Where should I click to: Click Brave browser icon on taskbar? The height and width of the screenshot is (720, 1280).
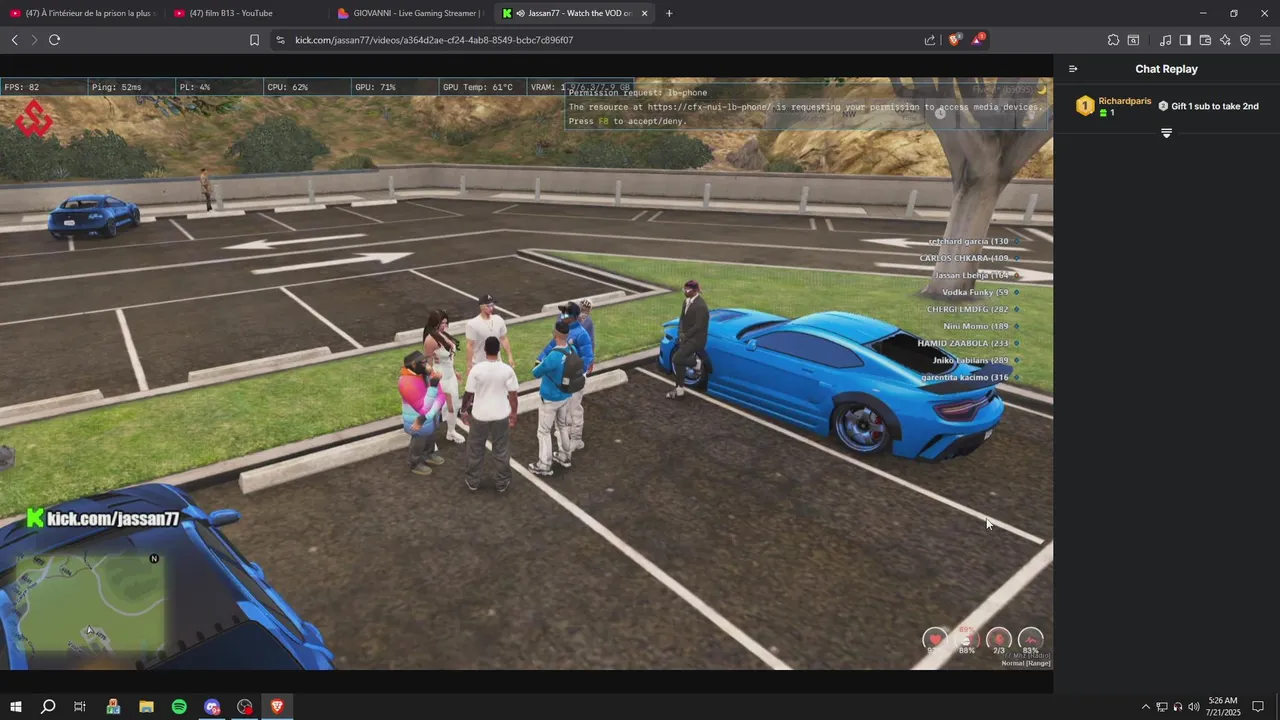278,707
